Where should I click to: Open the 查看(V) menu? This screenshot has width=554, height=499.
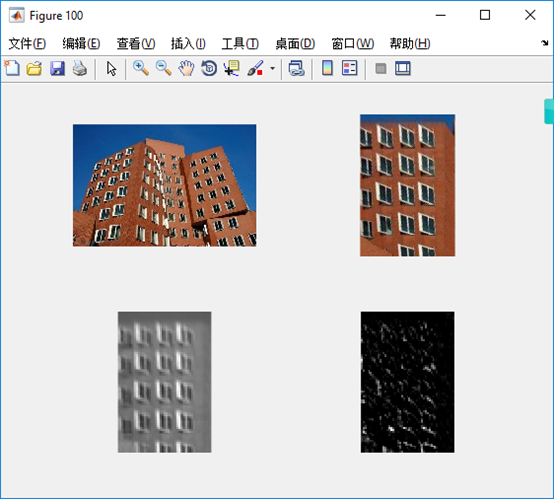pos(136,44)
